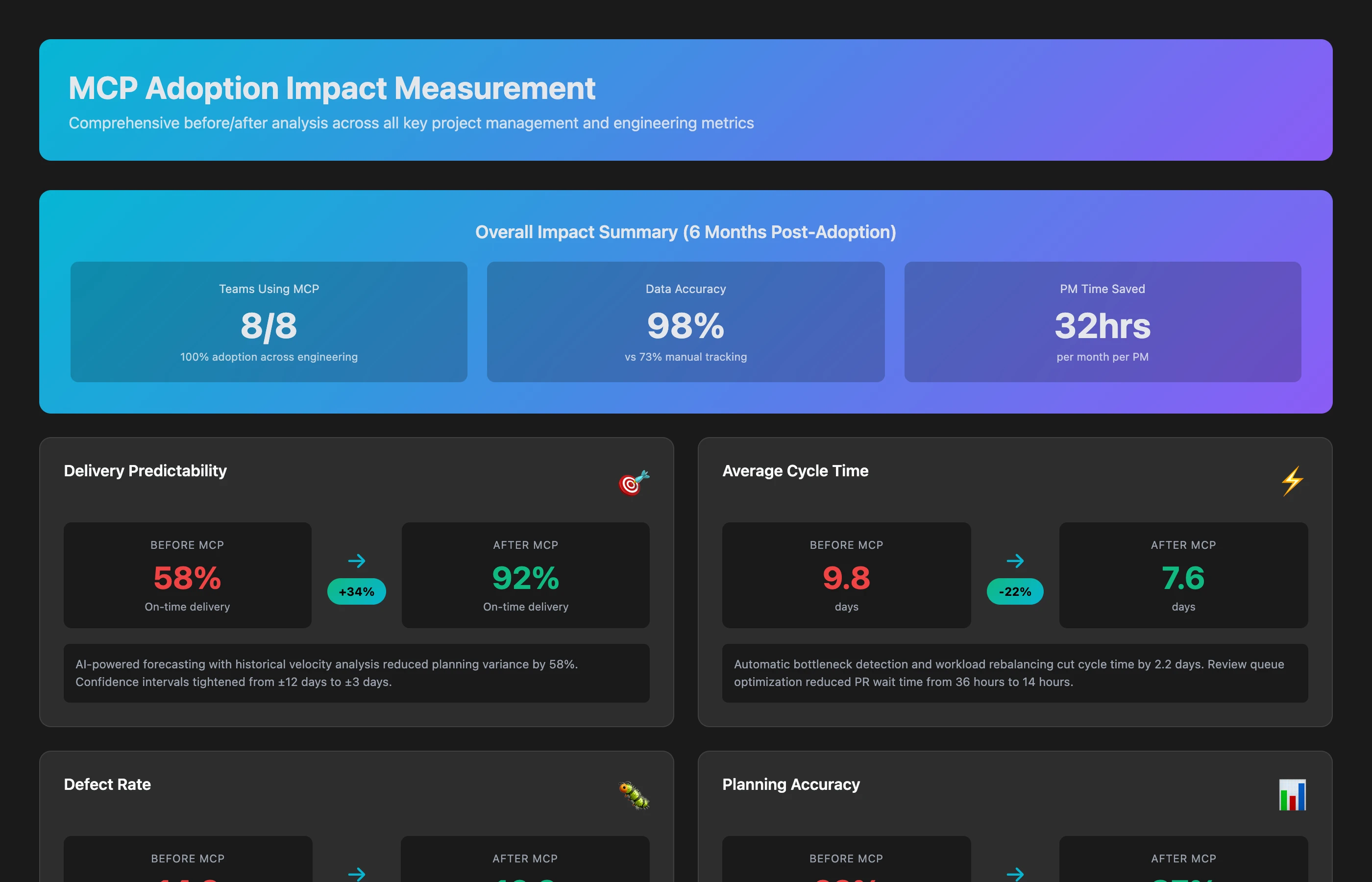Click the 'vs 73% manual tracking' caption
Screen dimensions: 1372x882
pyautogui.click(x=686, y=357)
